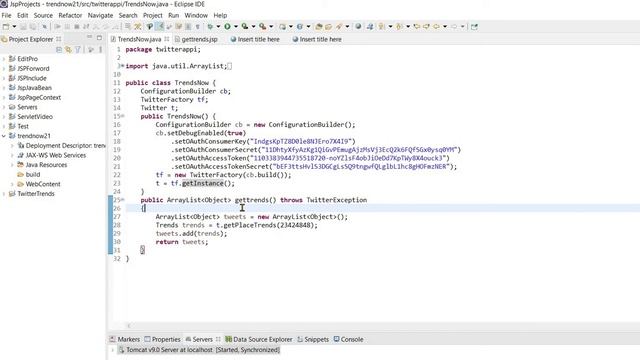Open the second 'Insert title here' browser tab
This screenshot has width=640, height=360.
pos(317,39)
